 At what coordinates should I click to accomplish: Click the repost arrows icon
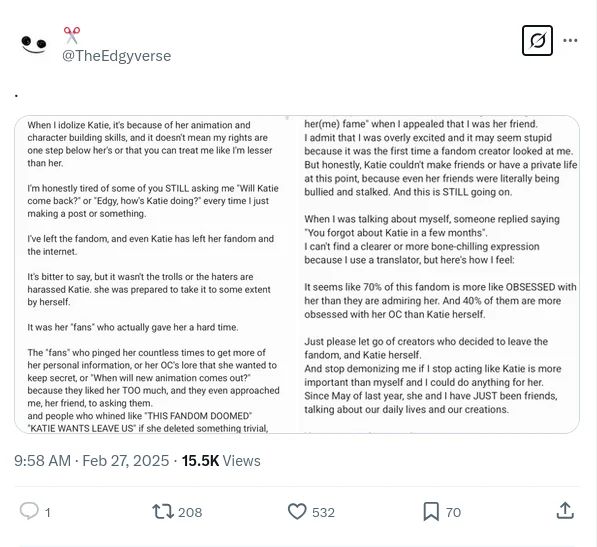[163, 512]
